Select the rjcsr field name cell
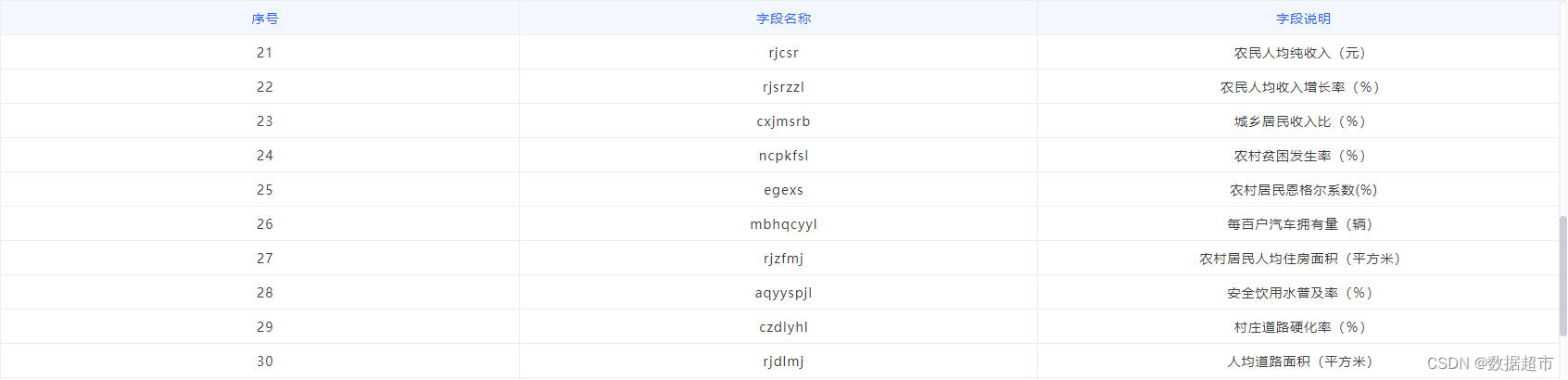Screen dimensions: 1568x380 783,53
